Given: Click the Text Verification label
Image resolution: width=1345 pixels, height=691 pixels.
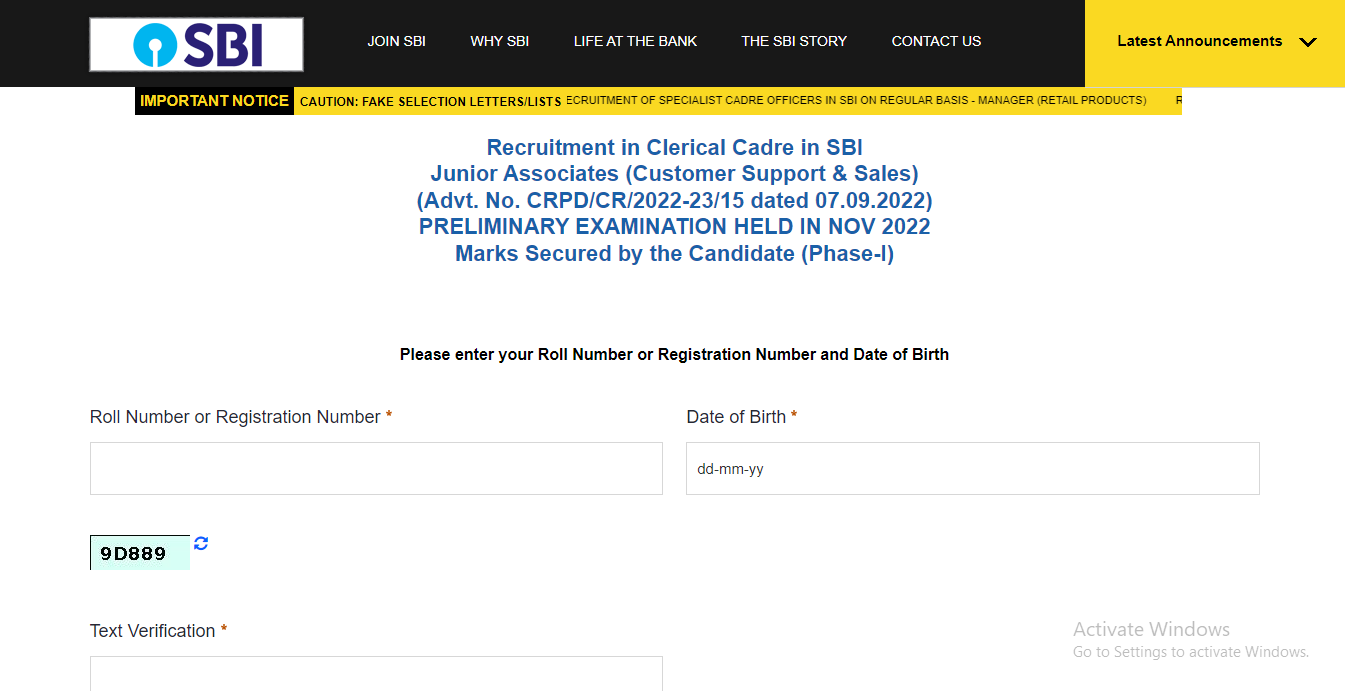Looking at the screenshot, I should (x=153, y=631).
